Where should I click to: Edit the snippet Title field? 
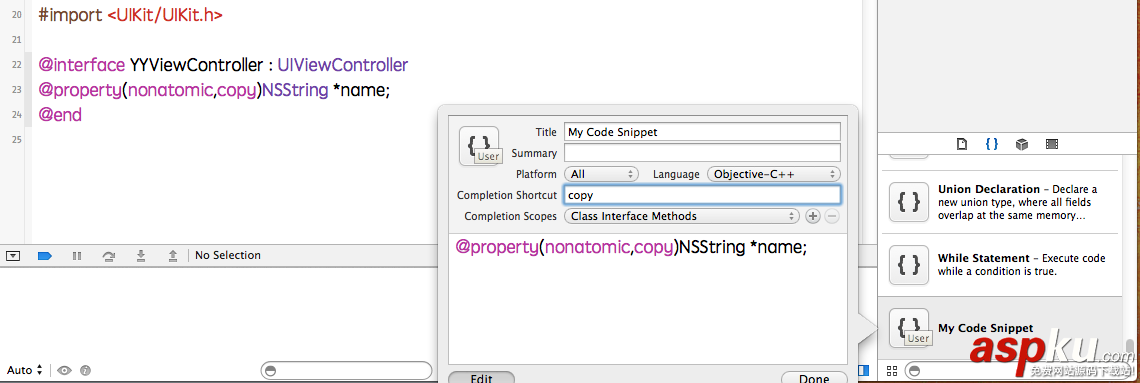click(x=702, y=132)
